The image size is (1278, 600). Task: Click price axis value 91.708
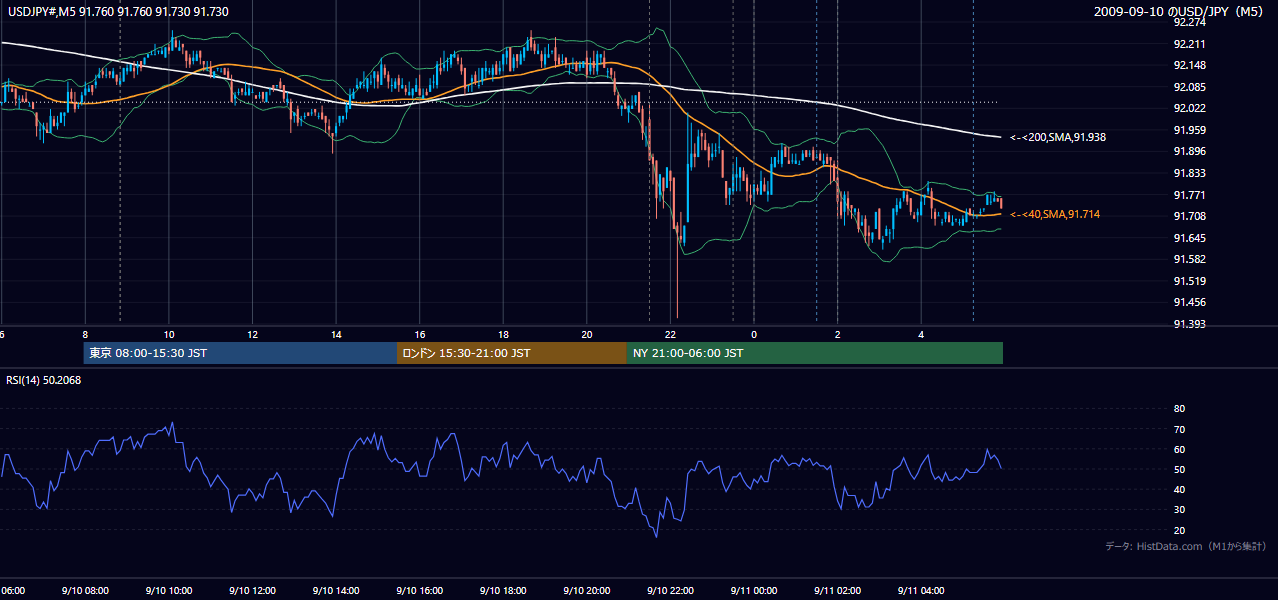pos(1190,216)
